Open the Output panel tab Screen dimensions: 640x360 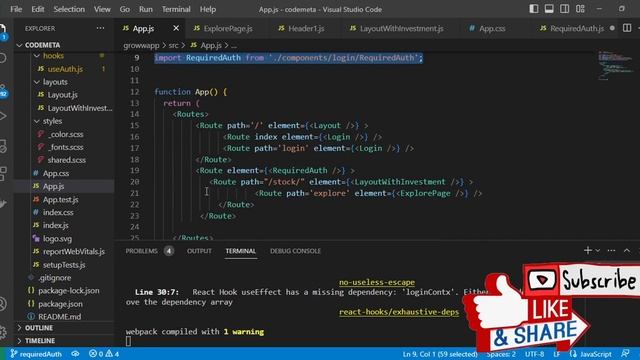click(199, 251)
